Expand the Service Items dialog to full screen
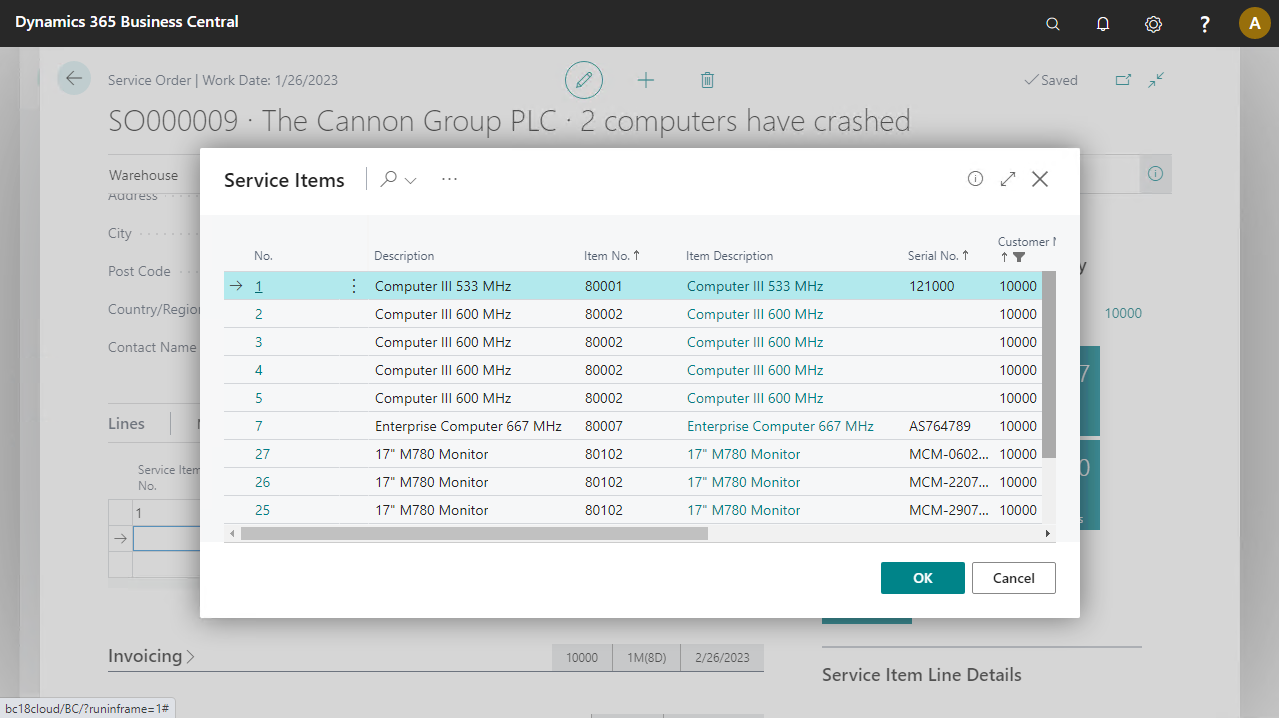Viewport: 1280px width, 720px height. point(1008,179)
